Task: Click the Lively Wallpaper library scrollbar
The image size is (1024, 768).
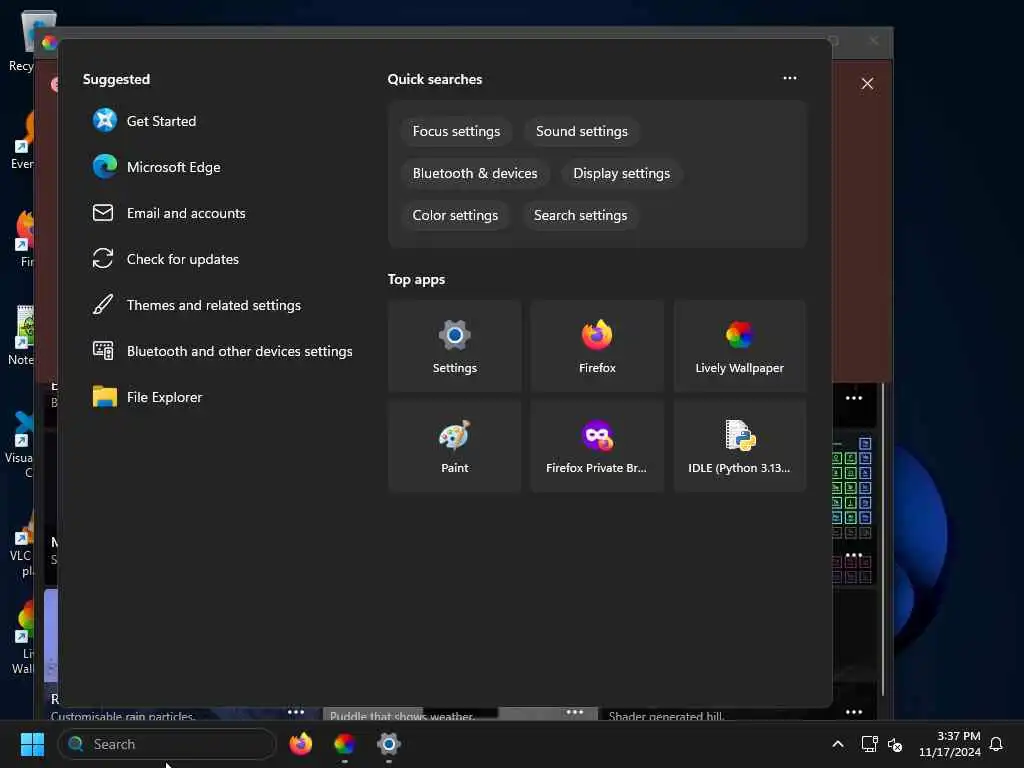Action: [x=883, y=539]
